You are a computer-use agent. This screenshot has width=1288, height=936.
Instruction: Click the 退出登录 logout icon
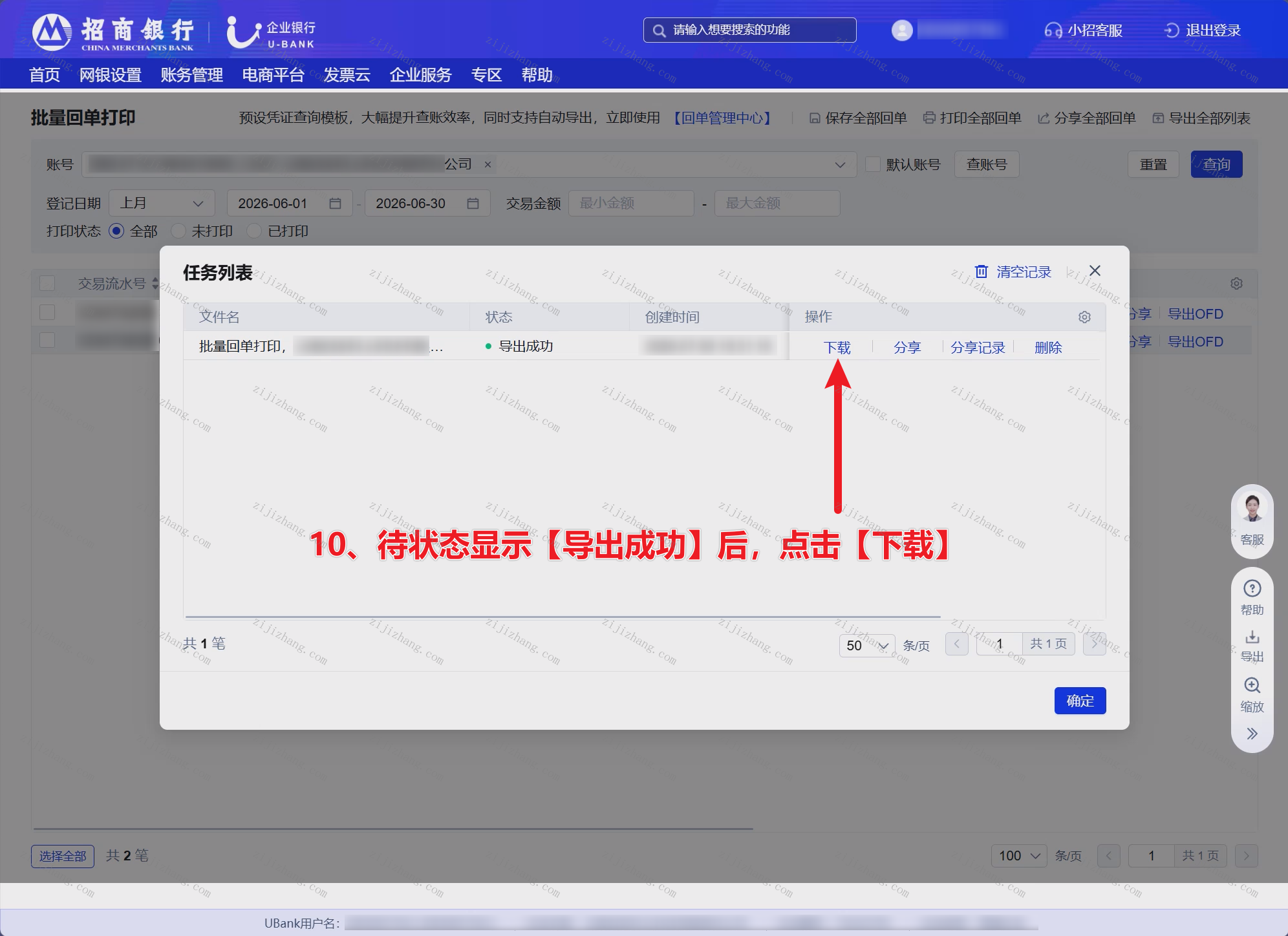coord(1172,30)
